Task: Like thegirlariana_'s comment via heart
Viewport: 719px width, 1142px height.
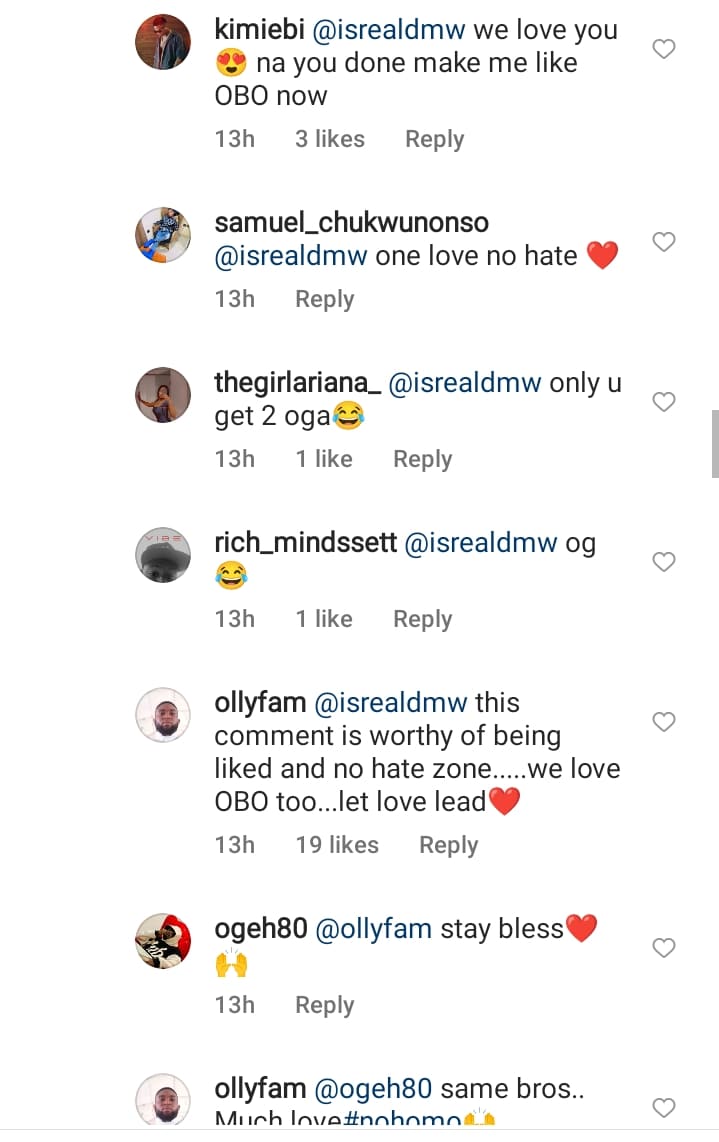Action: [x=664, y=402]
